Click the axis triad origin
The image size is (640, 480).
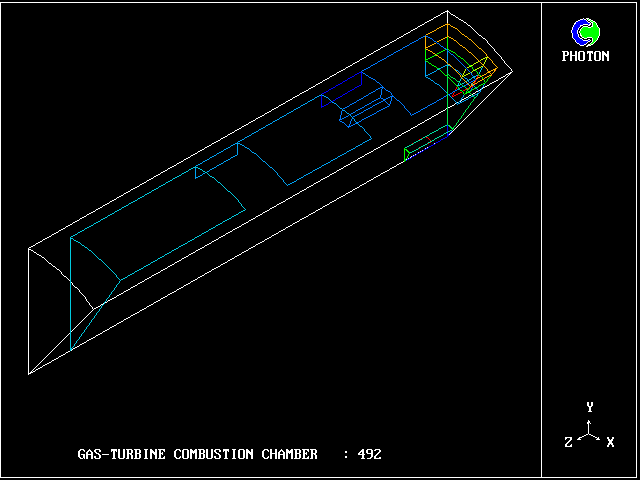[x=590, y=434]
